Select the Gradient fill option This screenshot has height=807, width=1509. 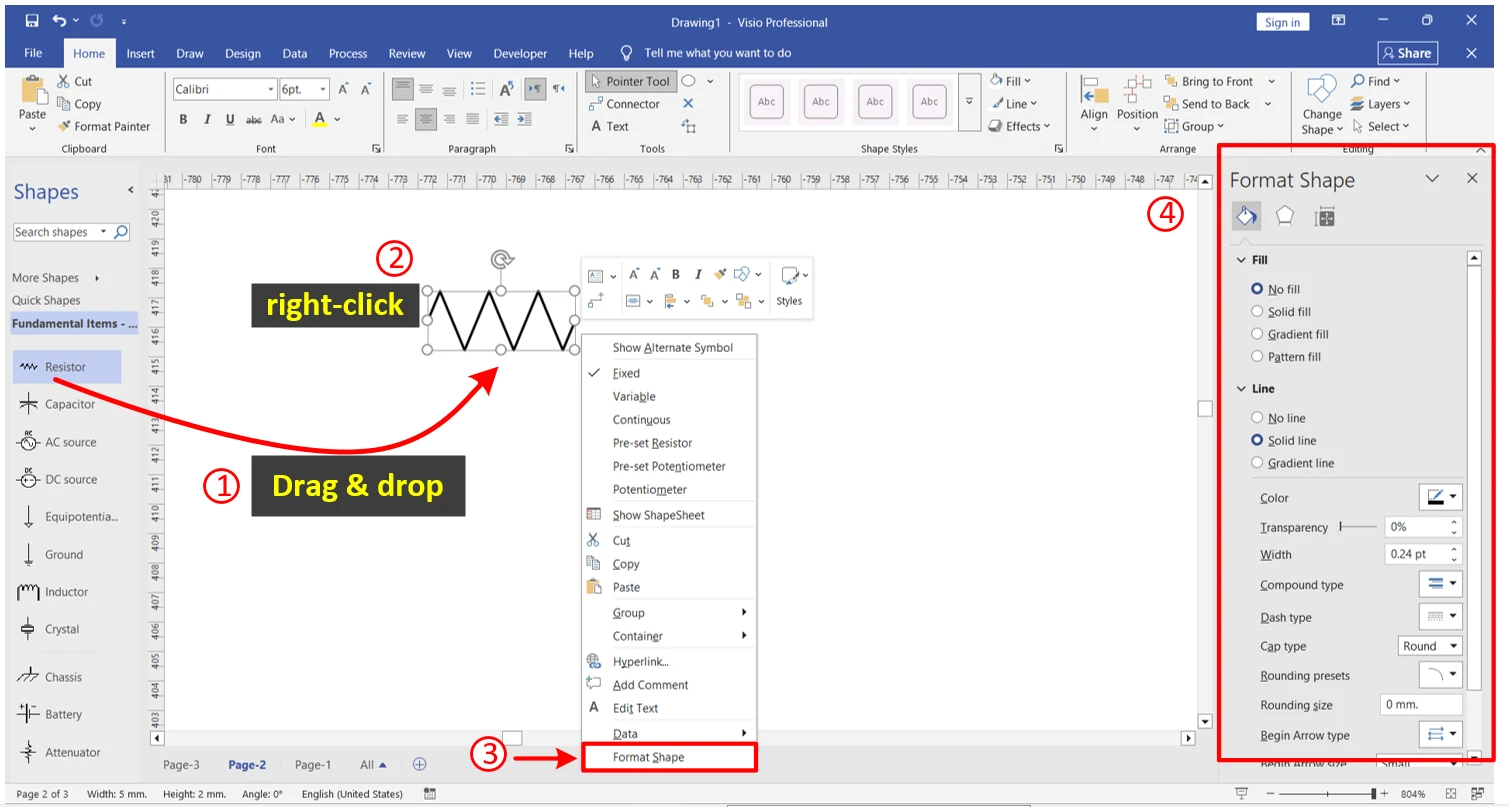click(x=1257, y=334)
